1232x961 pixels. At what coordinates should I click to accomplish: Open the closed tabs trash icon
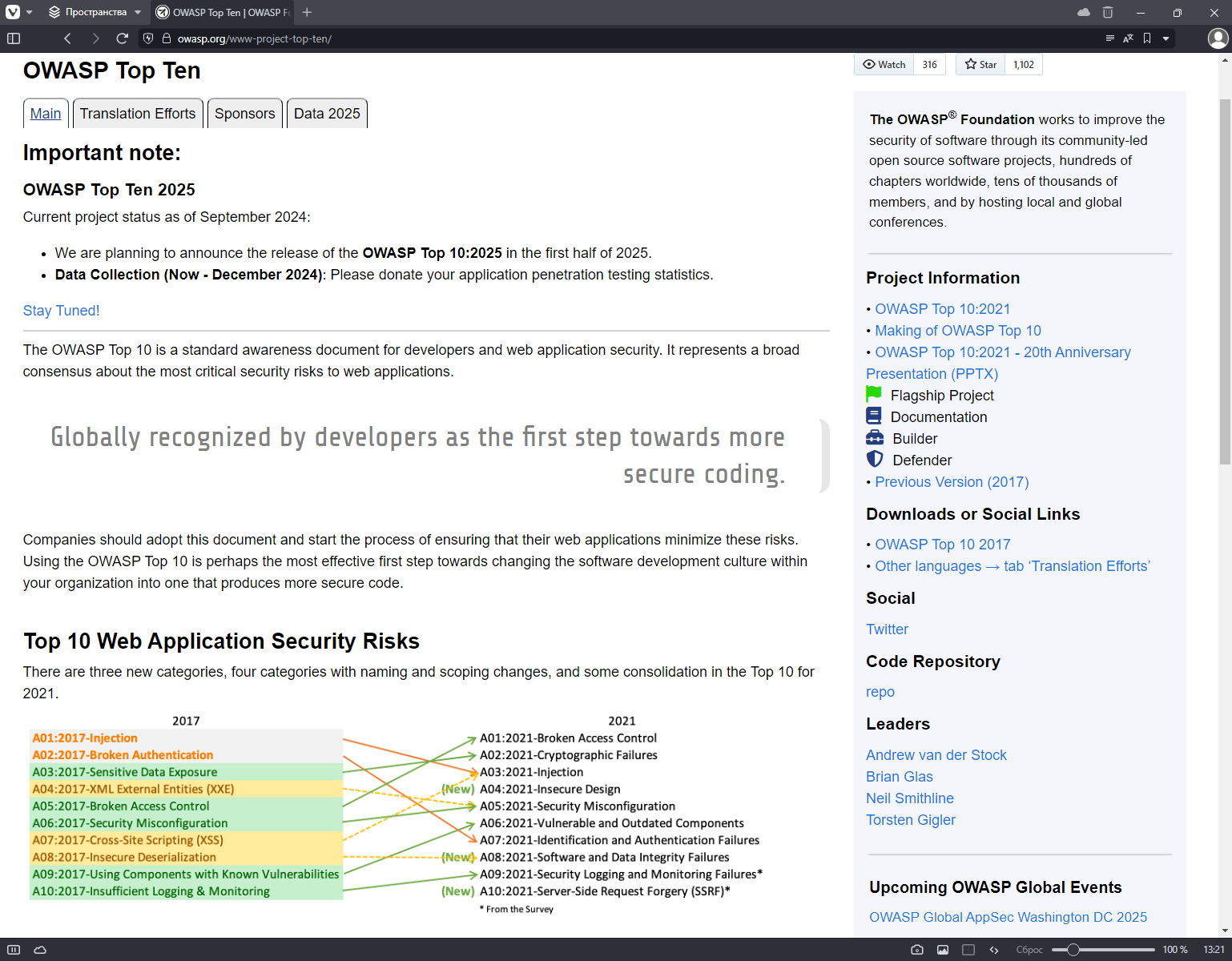(1108, 12)
